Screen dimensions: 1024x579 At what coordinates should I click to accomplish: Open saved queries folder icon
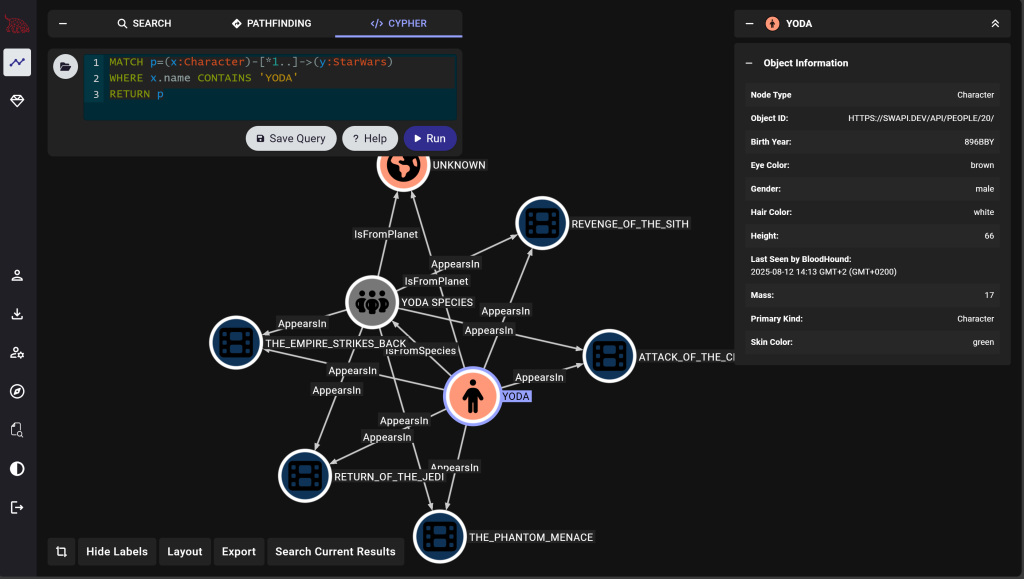tap(65, 67)
